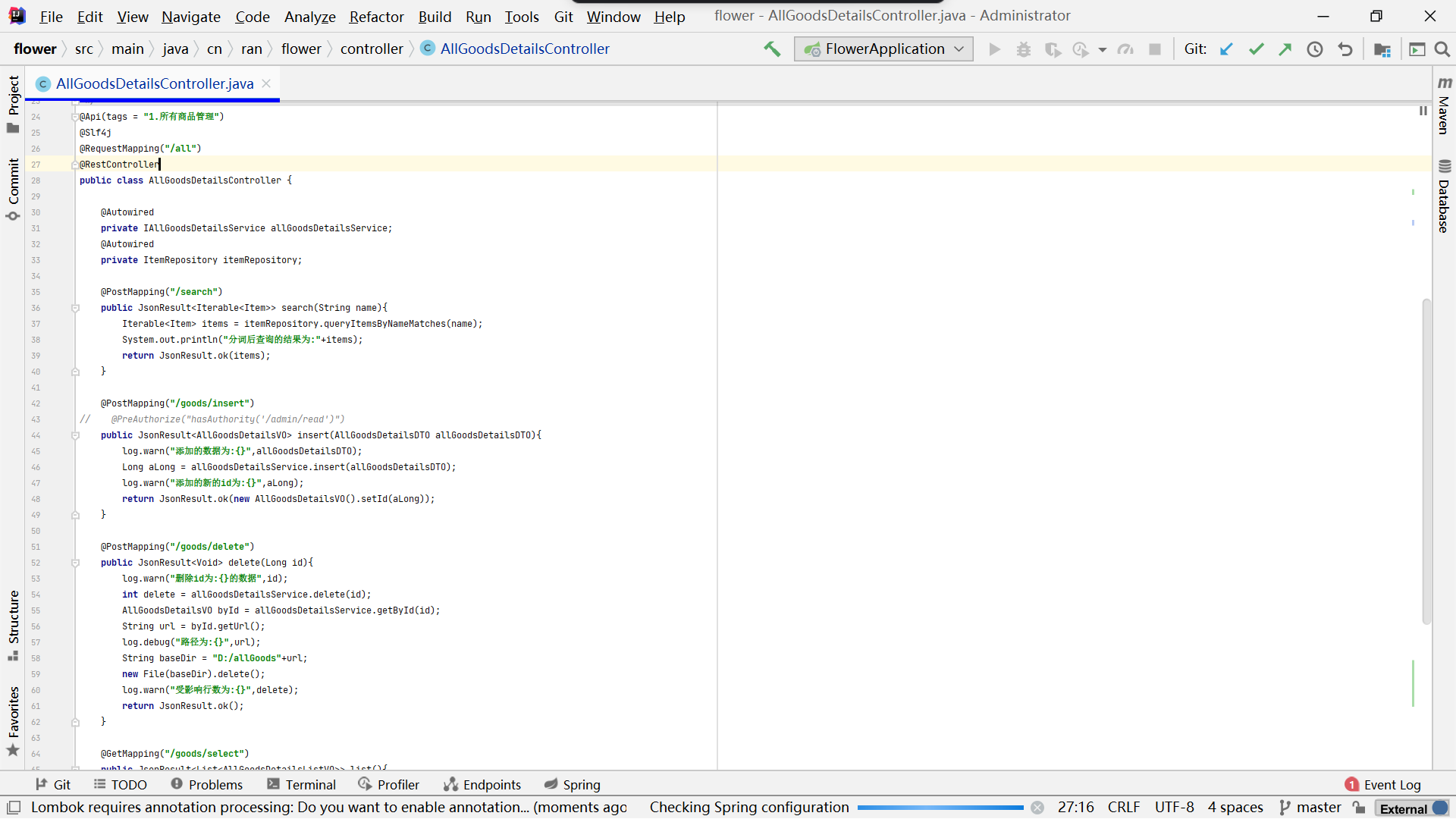Collapse the method block at line 36
The height and width of the screenshot is (819, 1456).
coord(76,307)
